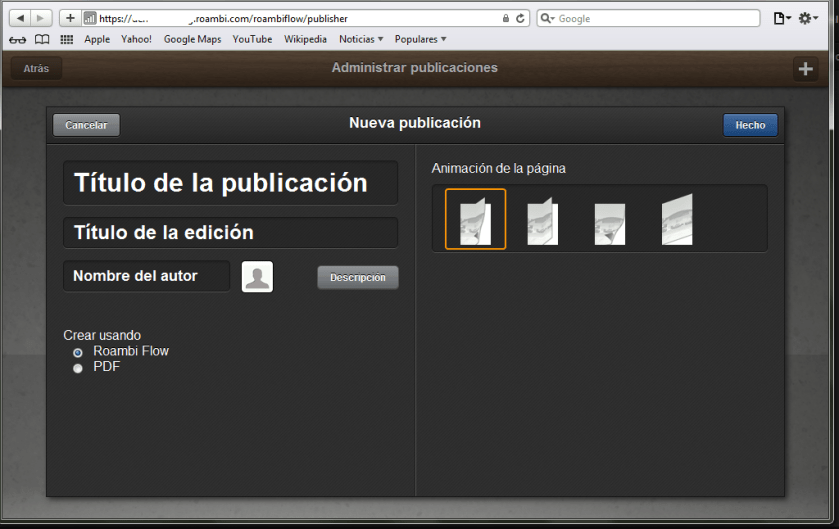Select the Roambi Flow radio option
This screenshot has height=529, width=839.
pyautogui.click(x=78, y=352)
